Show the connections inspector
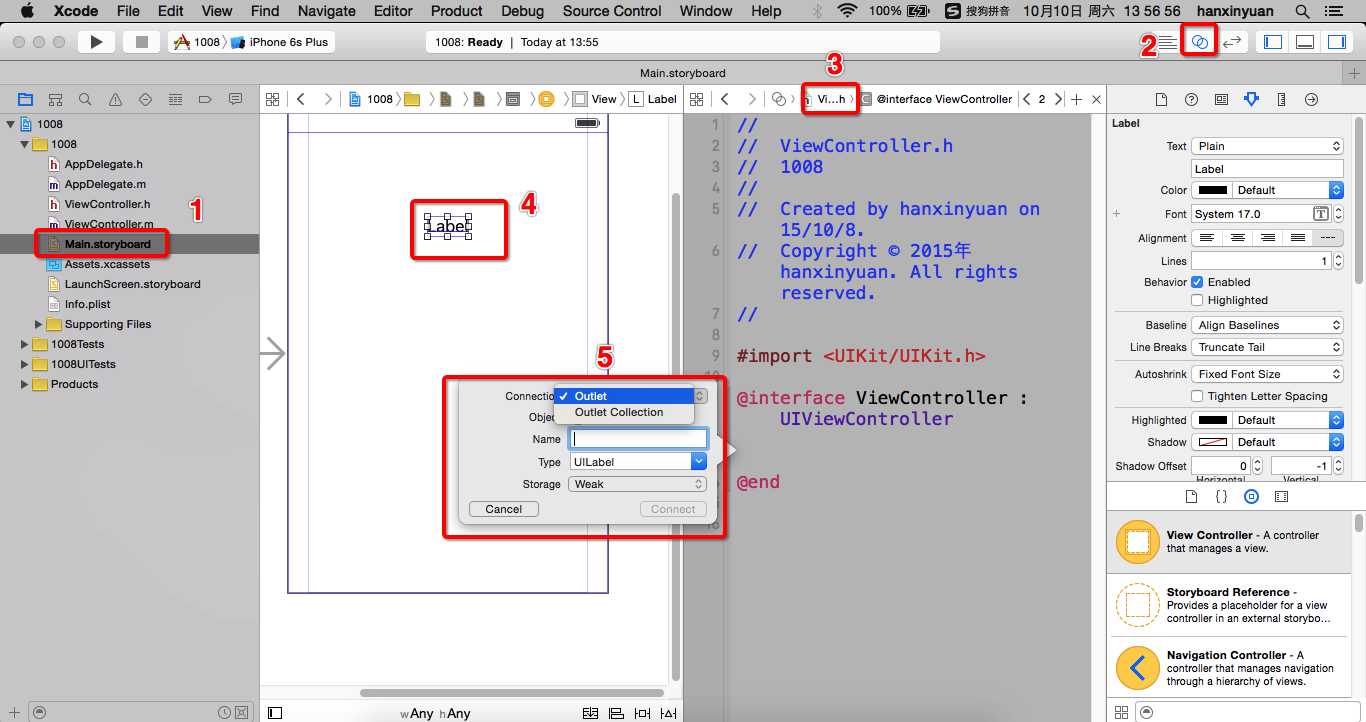 [x=1311, y=99]
